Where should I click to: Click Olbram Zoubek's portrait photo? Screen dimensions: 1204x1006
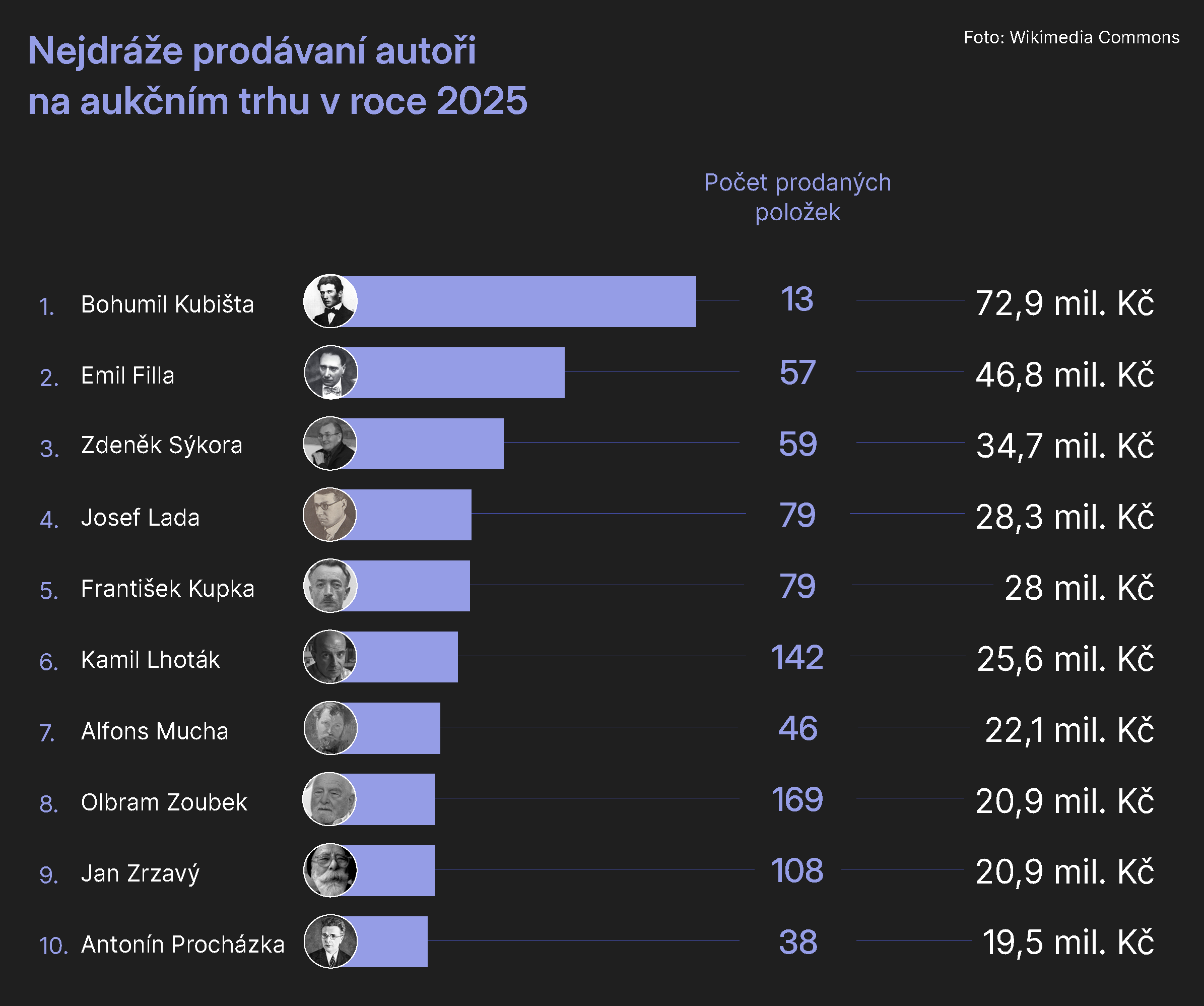tap(329, 799)
